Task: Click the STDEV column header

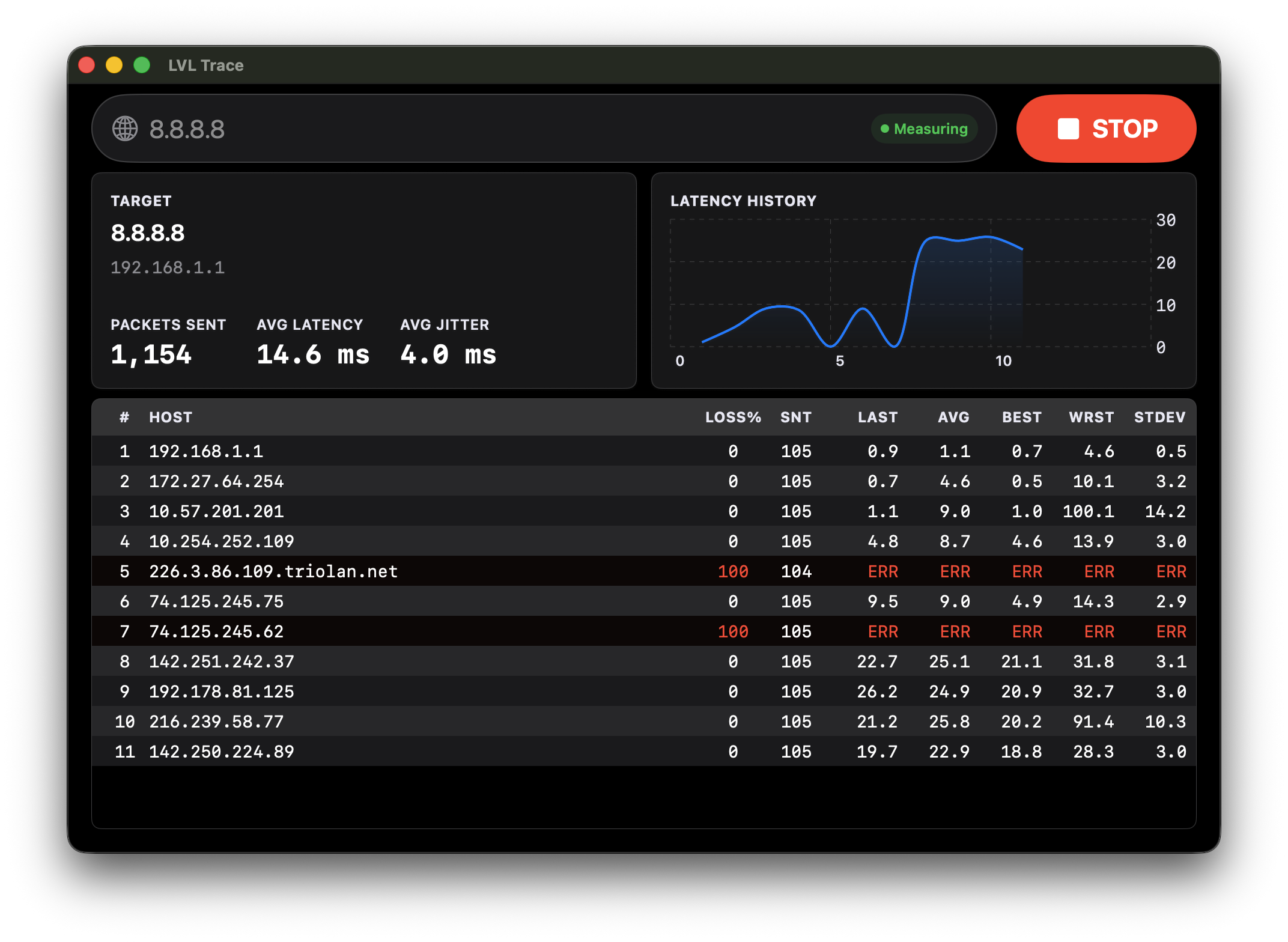Action: (1159, 417)
